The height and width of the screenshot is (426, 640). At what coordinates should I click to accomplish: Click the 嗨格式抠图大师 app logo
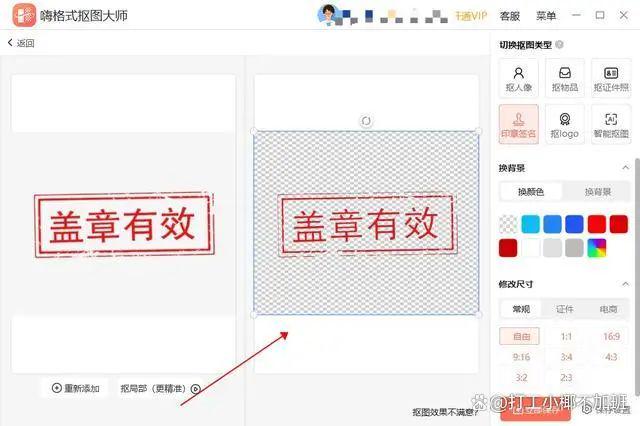[24, 15]
